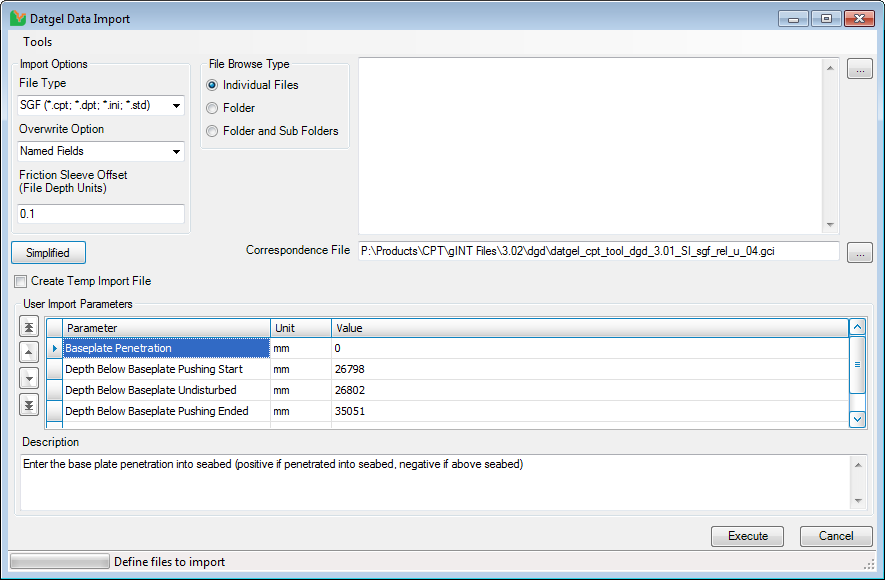This screenshot has width=885, height=580.
Task: Click parameter grid scroll-to-bottom arrow
Action: coord(857,419)
